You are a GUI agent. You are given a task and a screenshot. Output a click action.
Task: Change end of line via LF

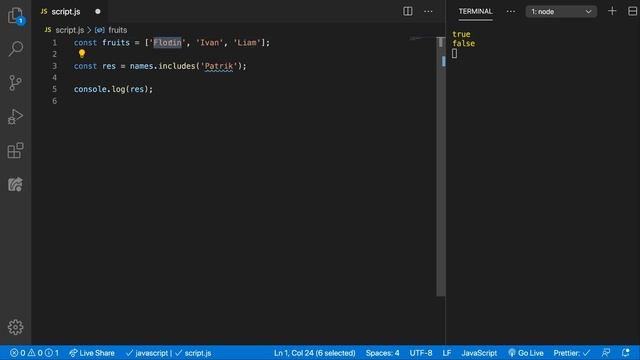[447, 353]
